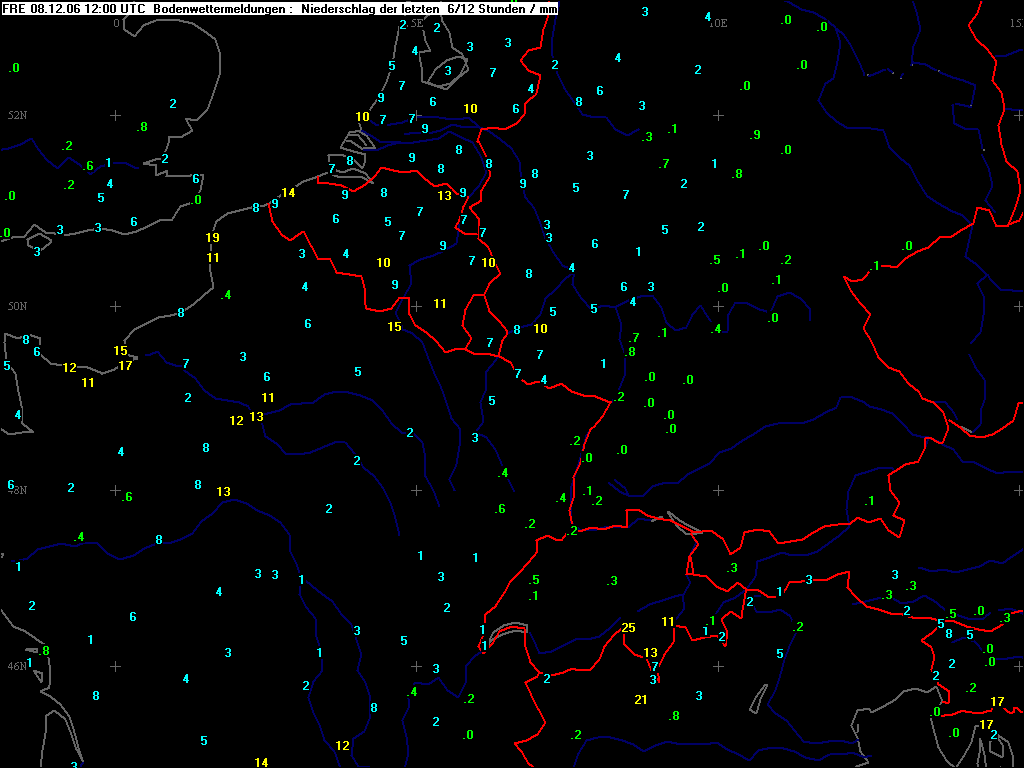
Task: Select the yellow 19 station value
Action: 212,238
